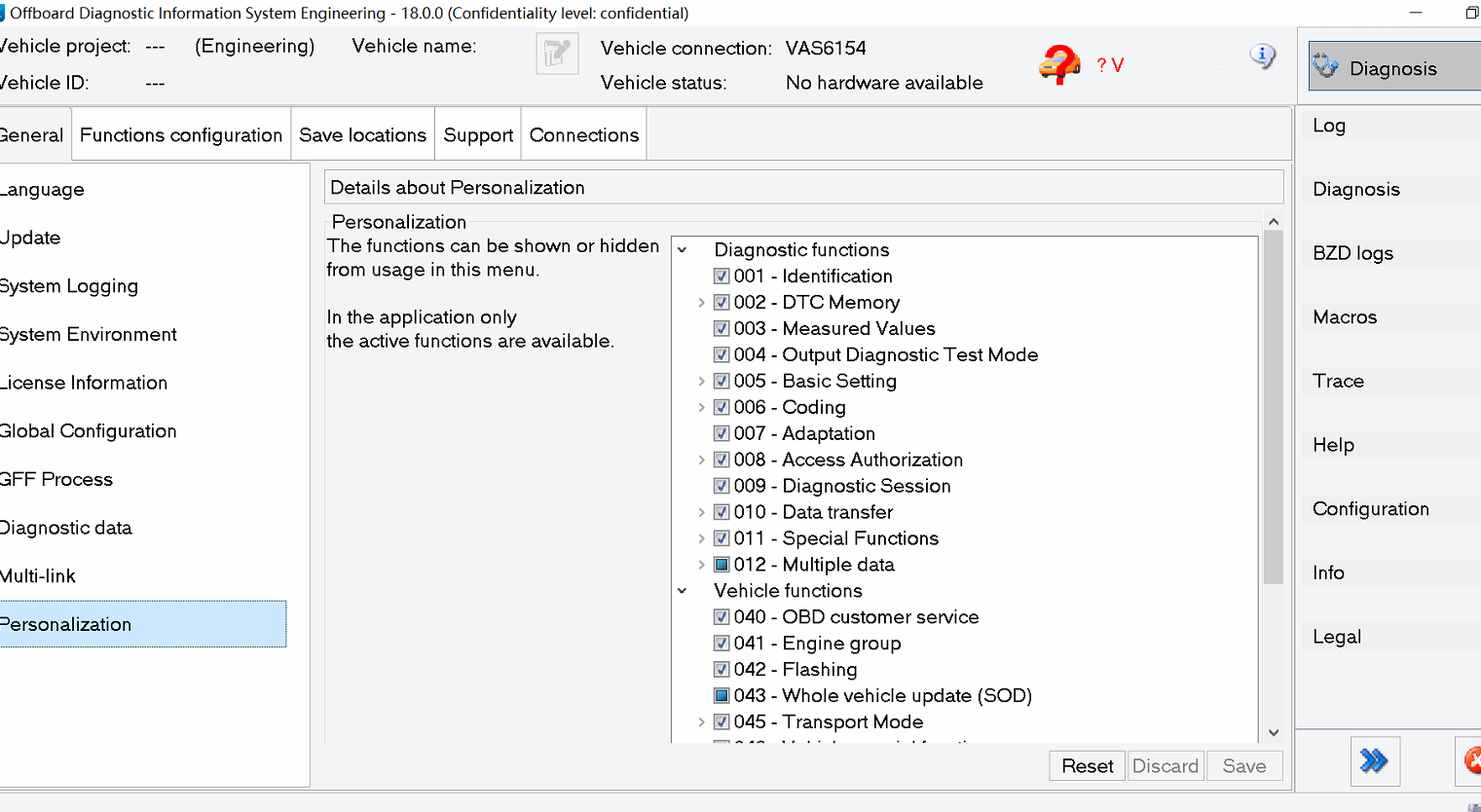1481x812 pixels.
Task: Toggle the 012 - Multiple data checkbox
Action: [x=721, y=564]
